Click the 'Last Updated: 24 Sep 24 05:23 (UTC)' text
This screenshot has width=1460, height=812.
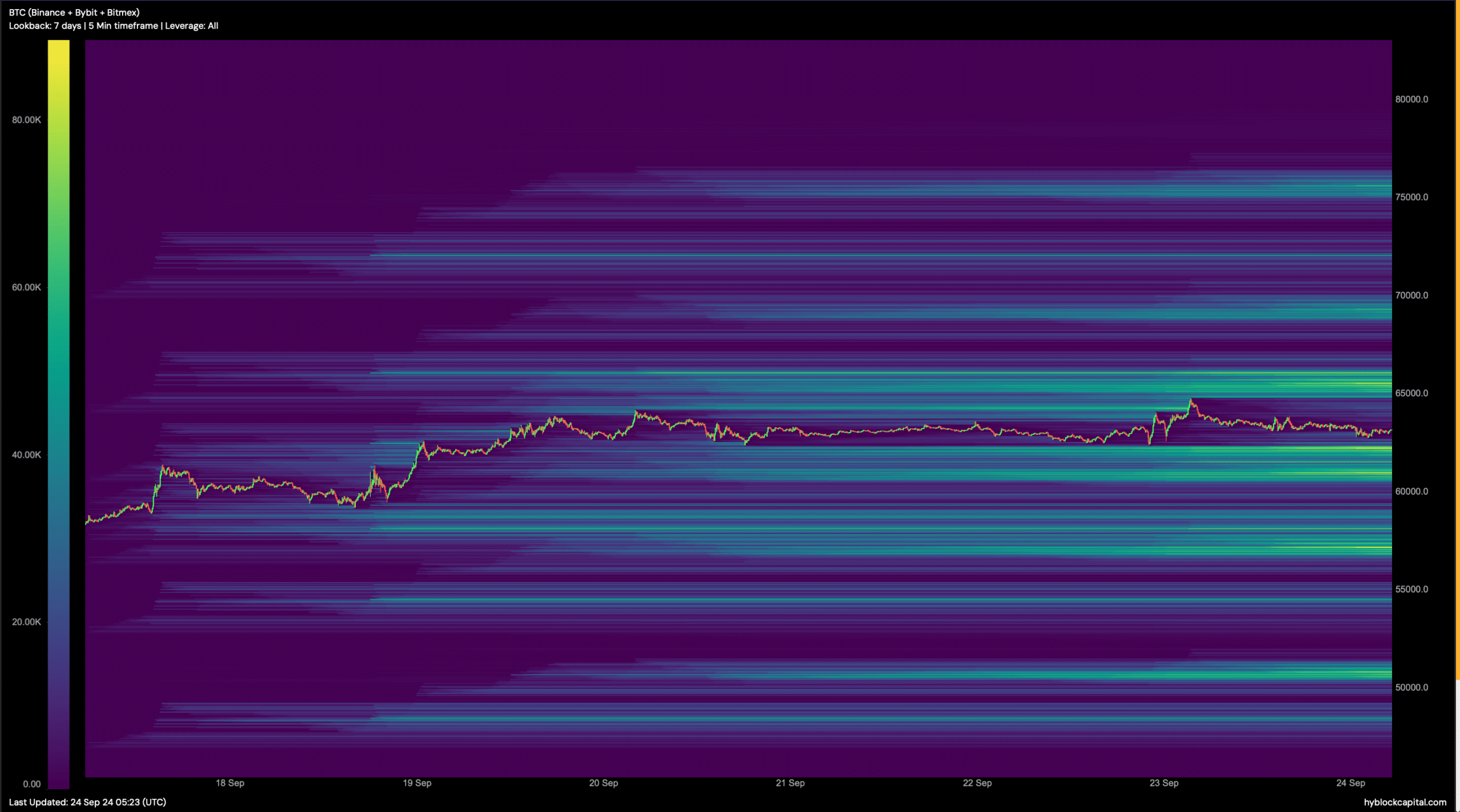(88, 802)
